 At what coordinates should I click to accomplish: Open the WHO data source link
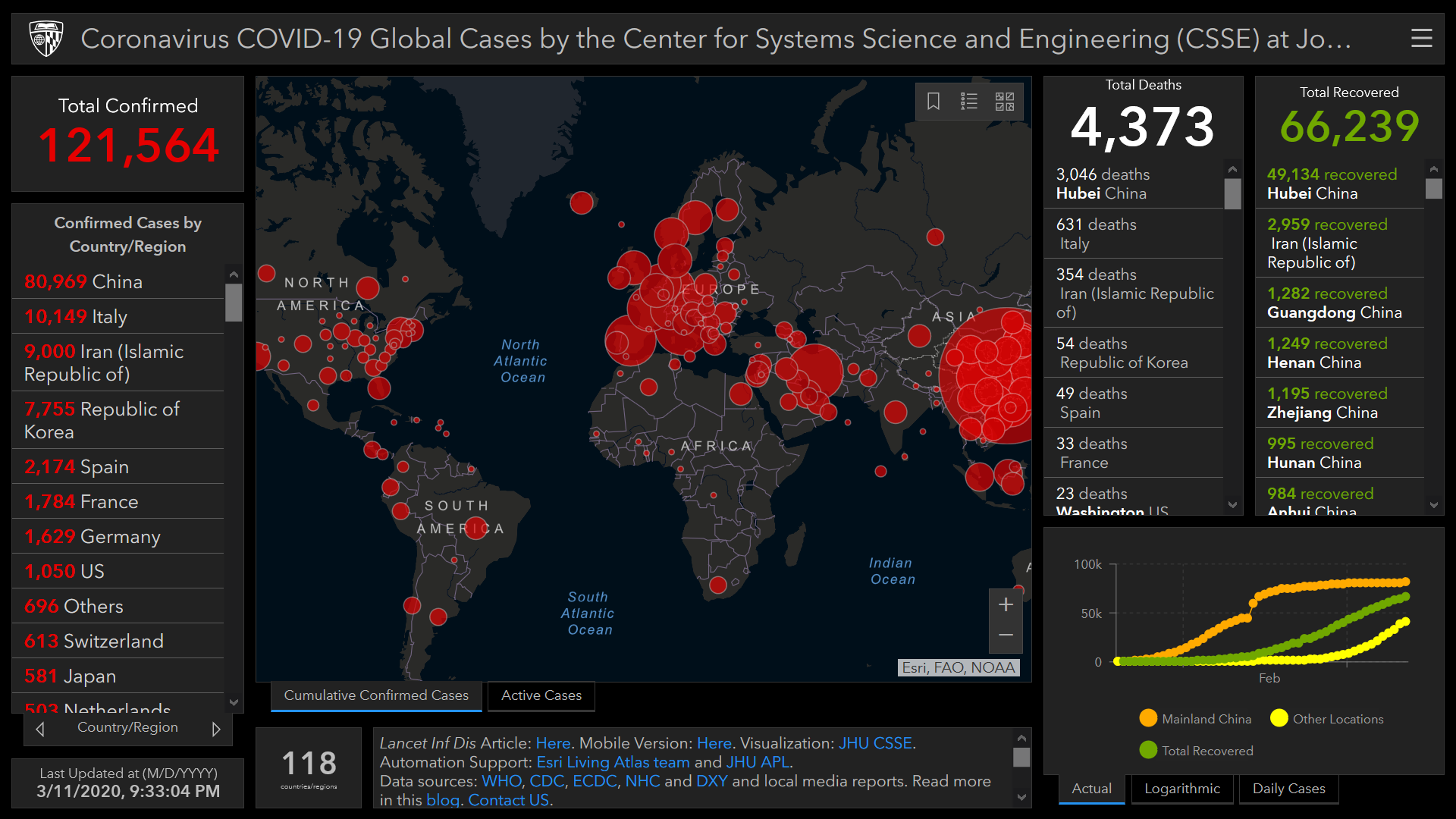pyautogui.click(x=501, y=781)
